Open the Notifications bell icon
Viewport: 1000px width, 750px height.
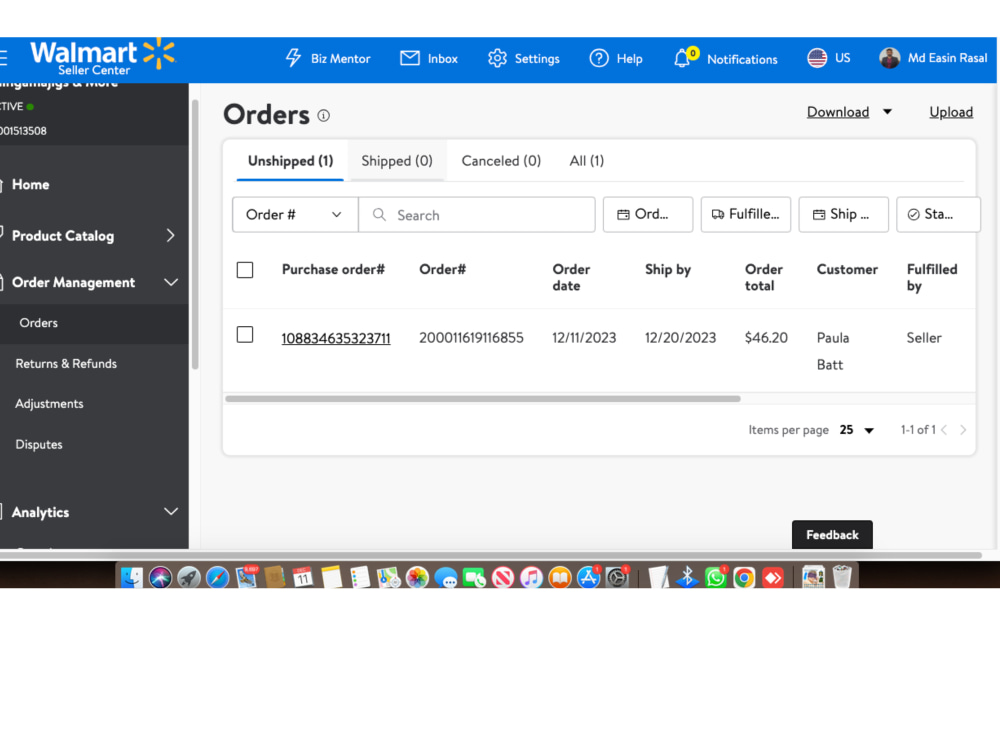[682, 58]
